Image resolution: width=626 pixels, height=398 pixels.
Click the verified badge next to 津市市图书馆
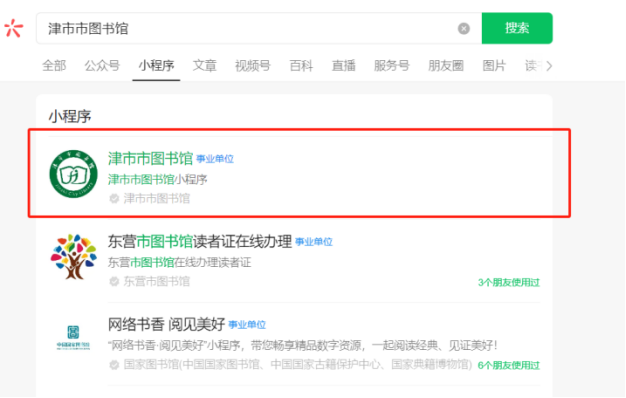click(x=114, y=198)
